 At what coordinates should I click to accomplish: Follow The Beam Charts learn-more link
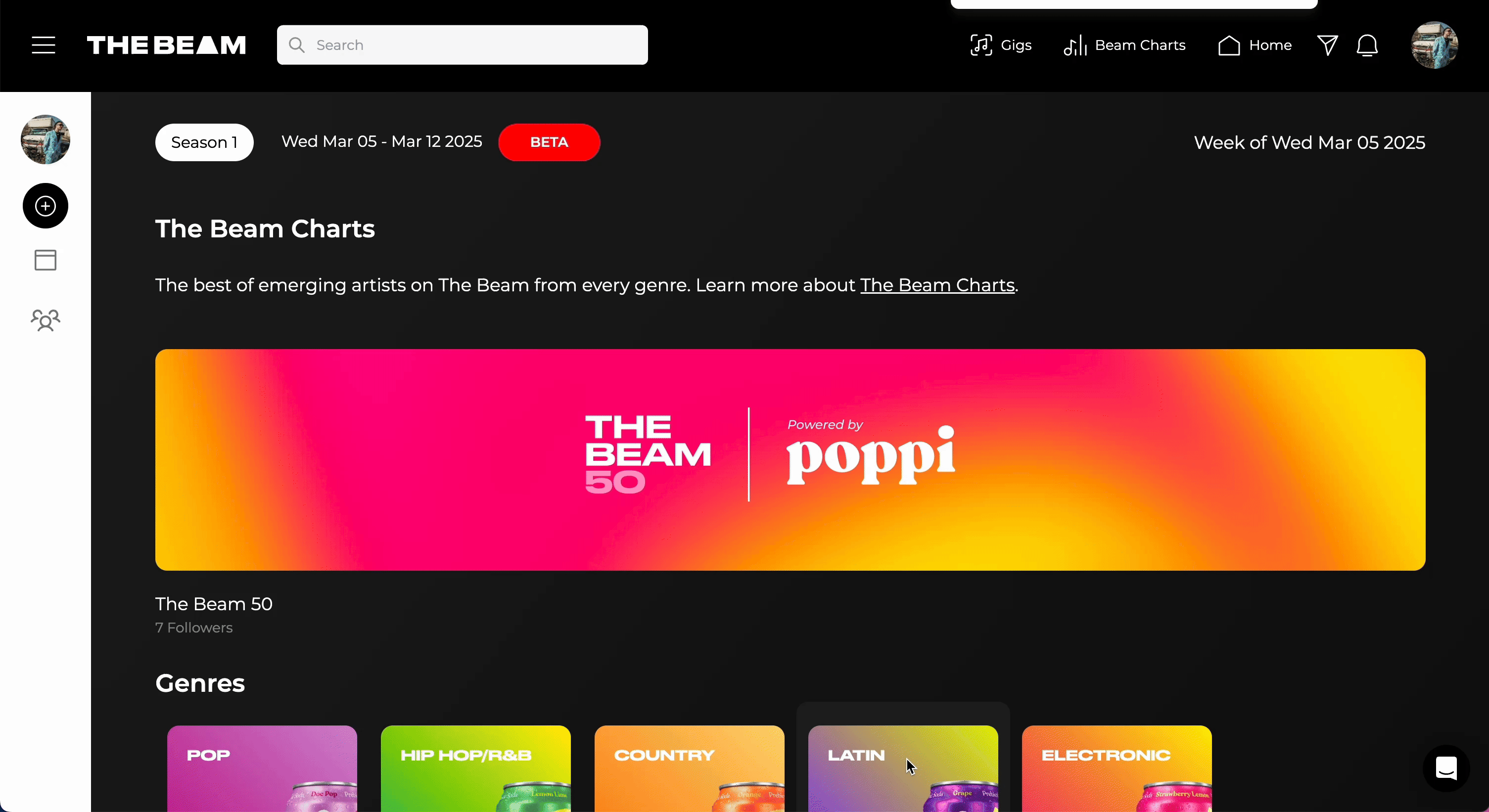pos(937,285)
